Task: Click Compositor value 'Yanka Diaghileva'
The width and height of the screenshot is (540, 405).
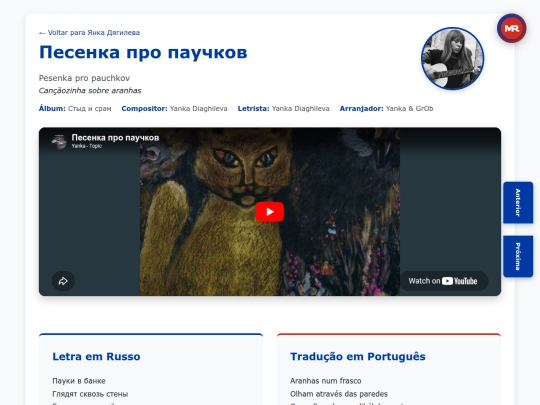Action: tap(199, 108)
